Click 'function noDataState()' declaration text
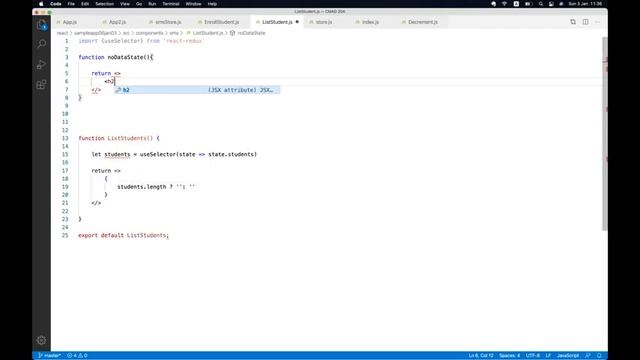Screen dimensions: 640x360 point(116,57)
